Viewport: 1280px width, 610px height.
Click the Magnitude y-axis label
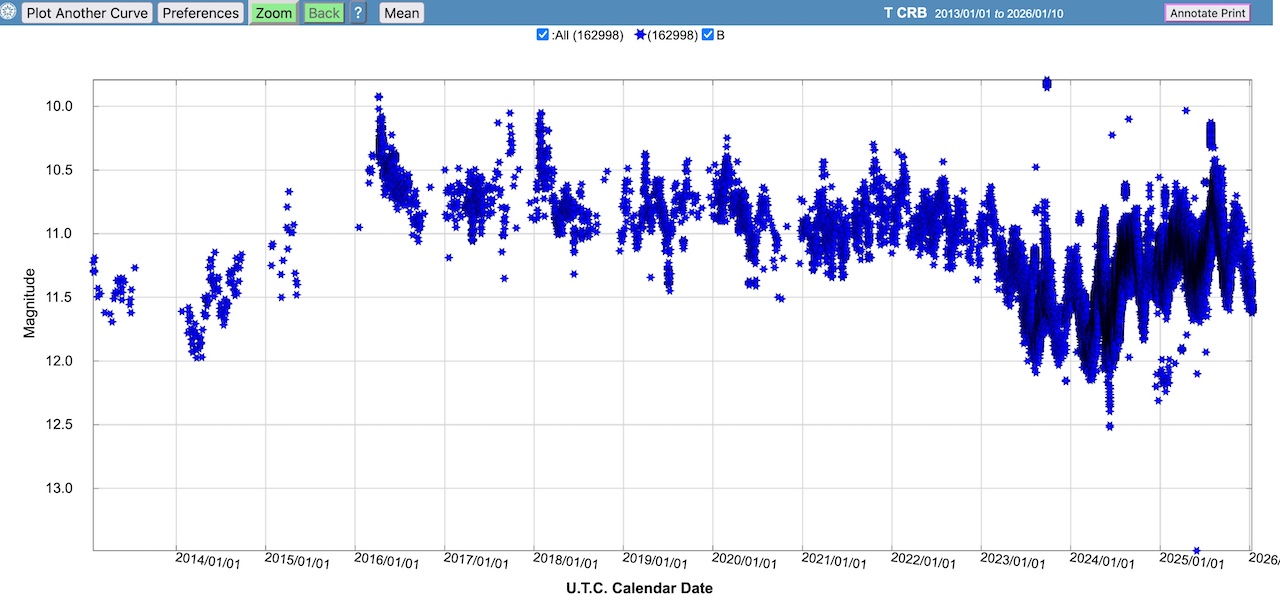tap(30, 302)
